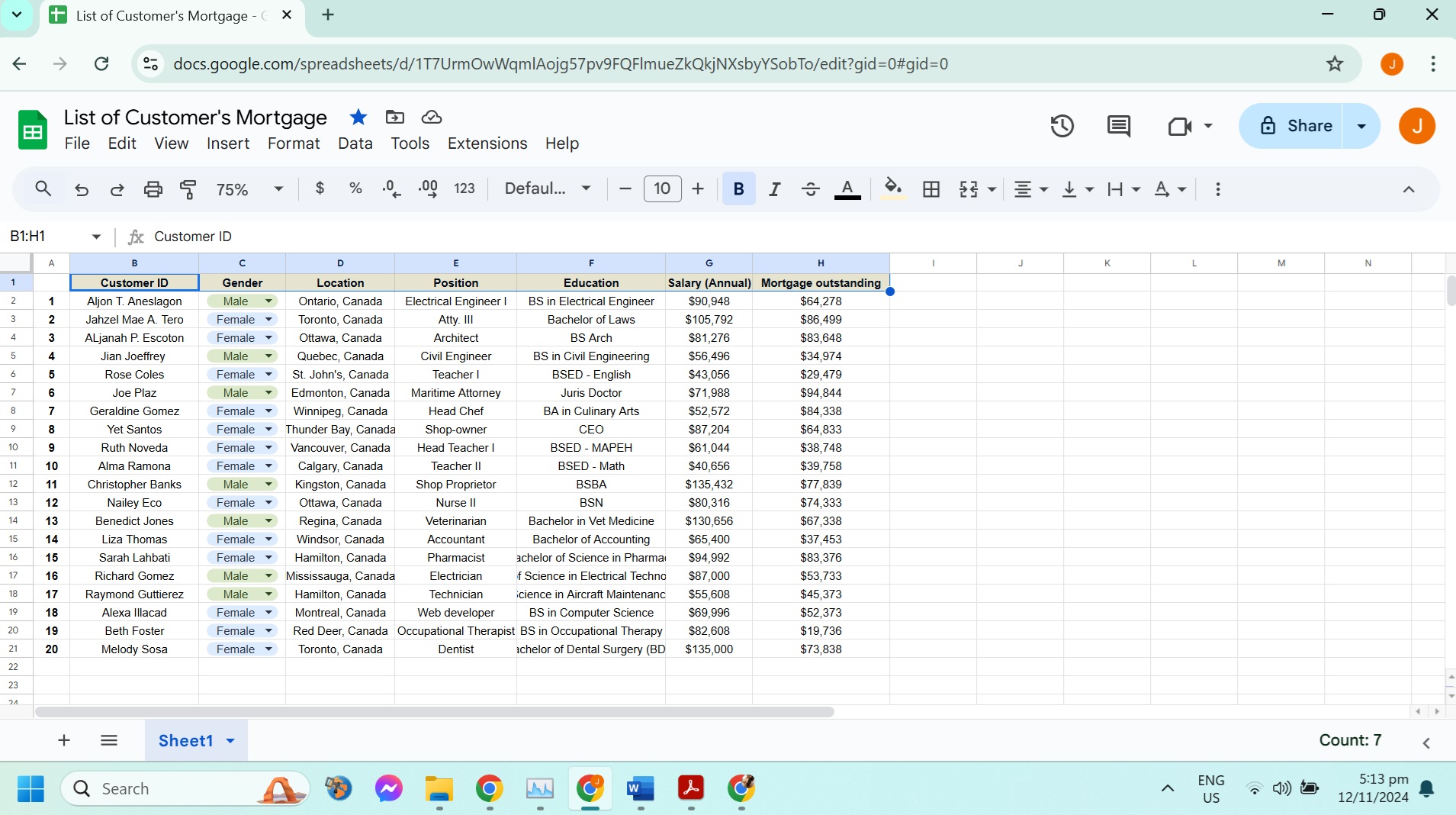Open the Format menu

[294, 143]
